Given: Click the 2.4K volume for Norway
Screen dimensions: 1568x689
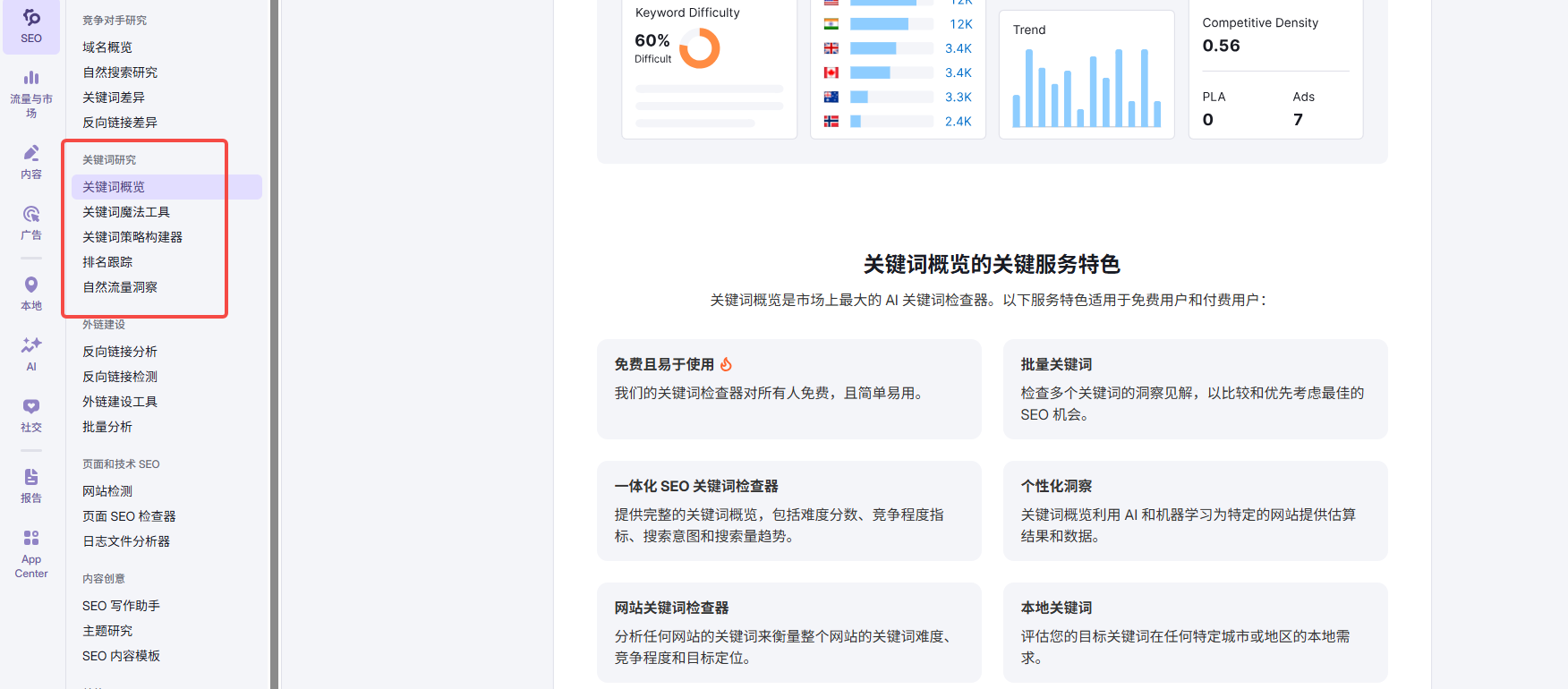Looking at the screenshot, I should click(x=959, y=121).
